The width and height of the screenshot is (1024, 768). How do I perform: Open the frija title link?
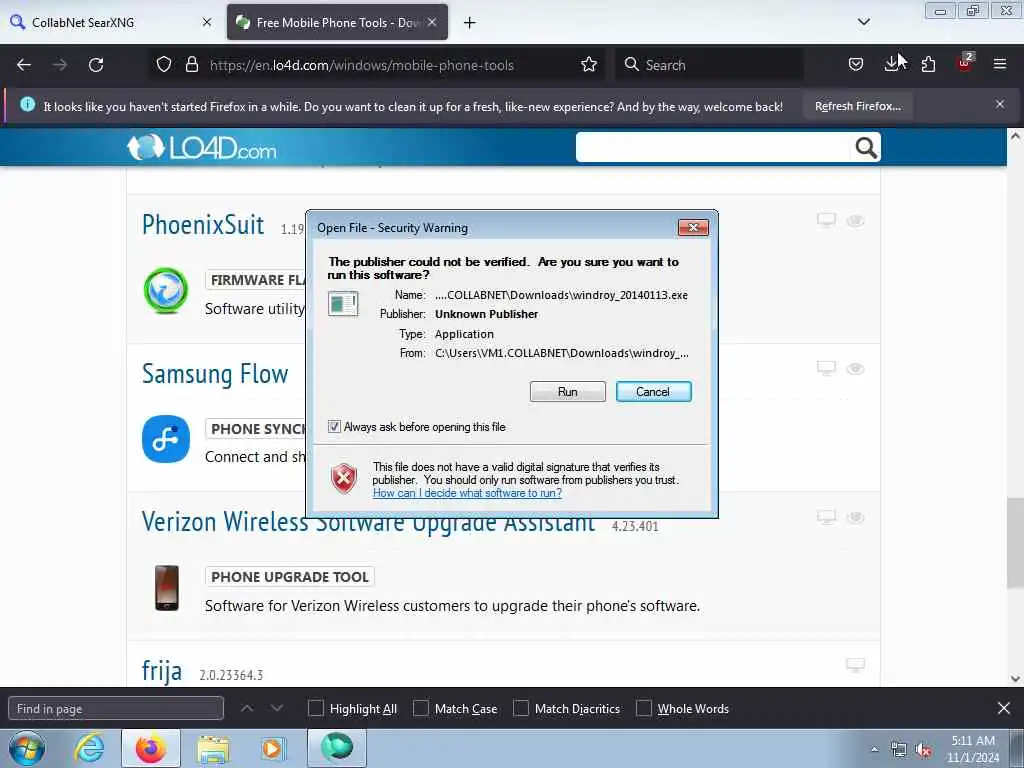pos(161,671)
